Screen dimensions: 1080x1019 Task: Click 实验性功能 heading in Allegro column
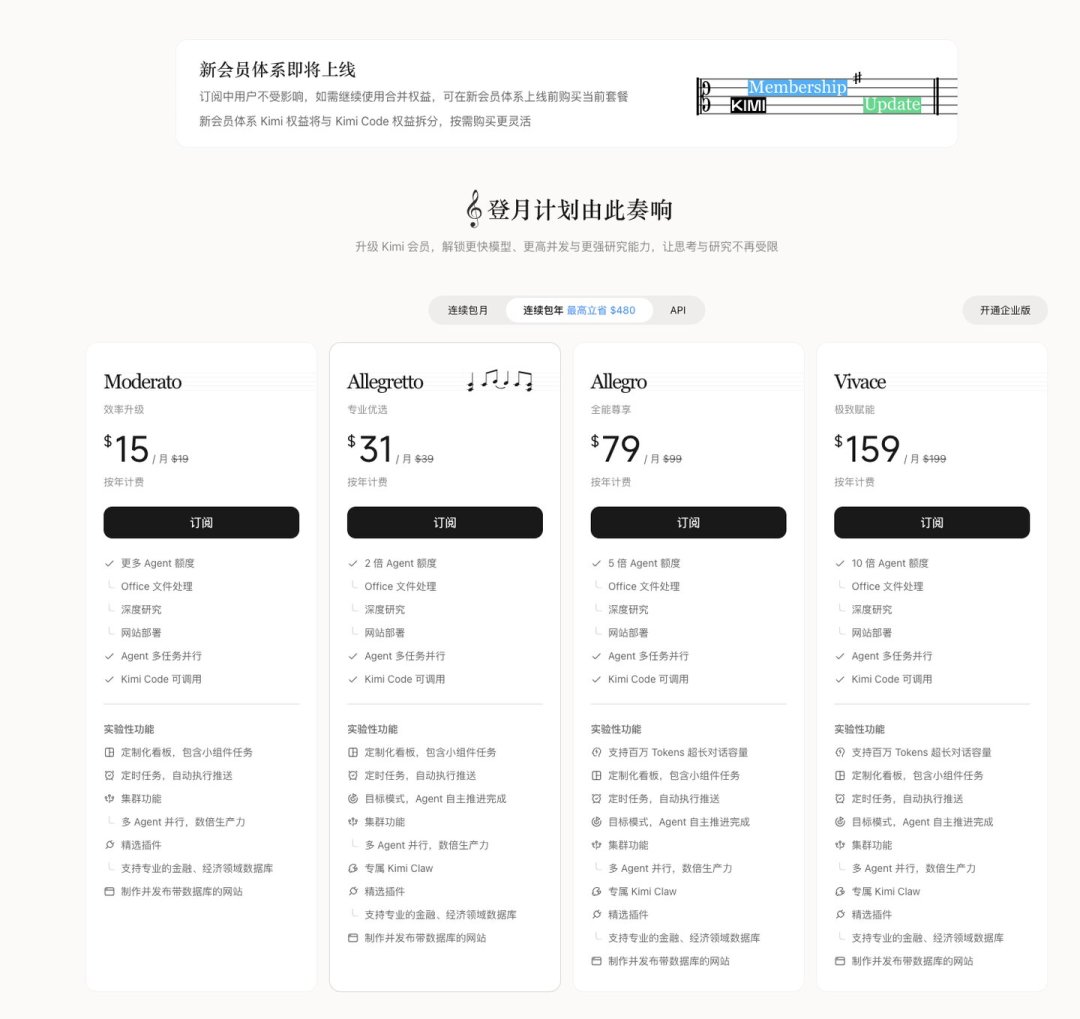[616, 729]
